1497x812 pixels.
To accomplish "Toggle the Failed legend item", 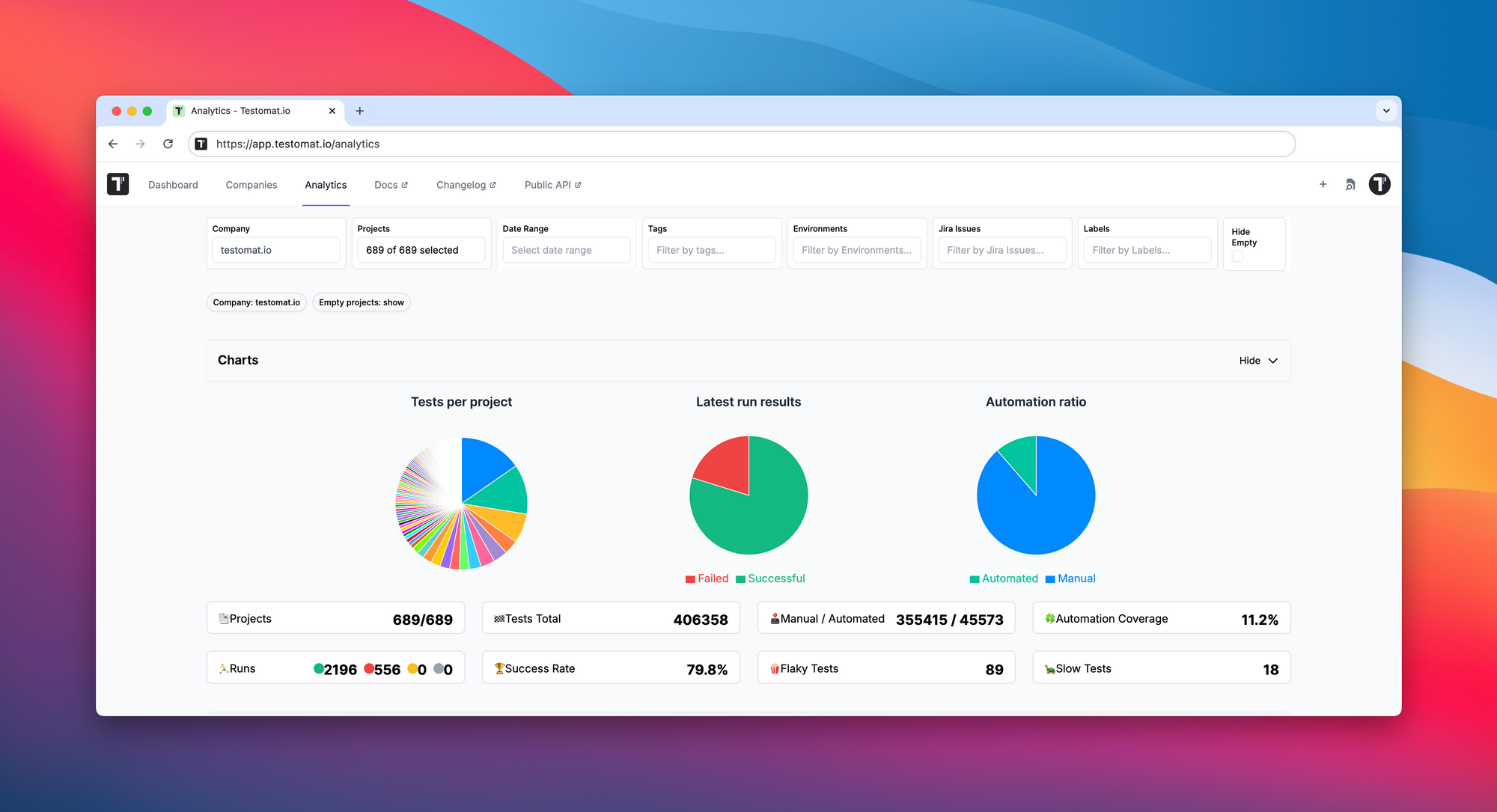I will (707, 579).
